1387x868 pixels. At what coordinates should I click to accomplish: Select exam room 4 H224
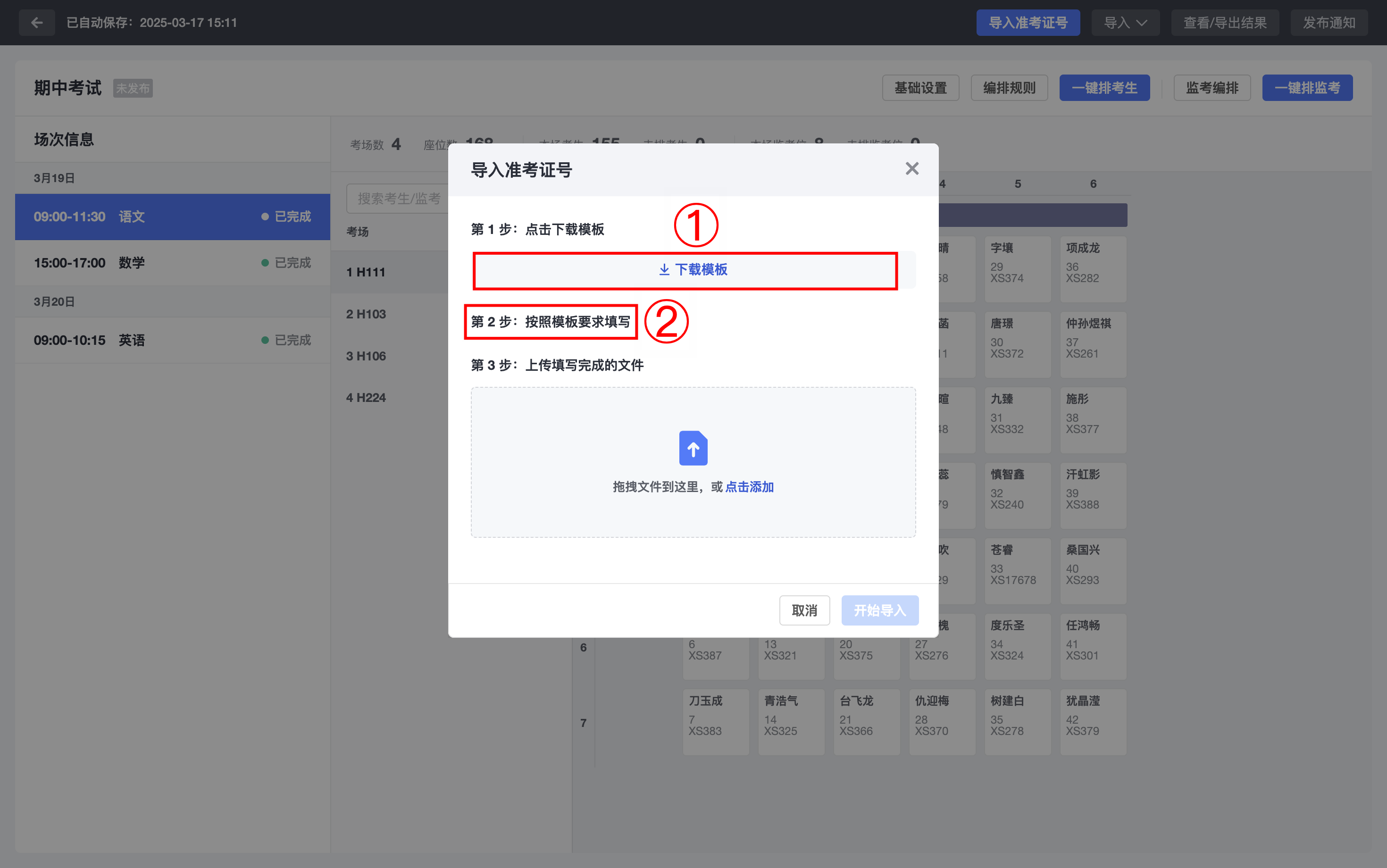coord(389,397)
